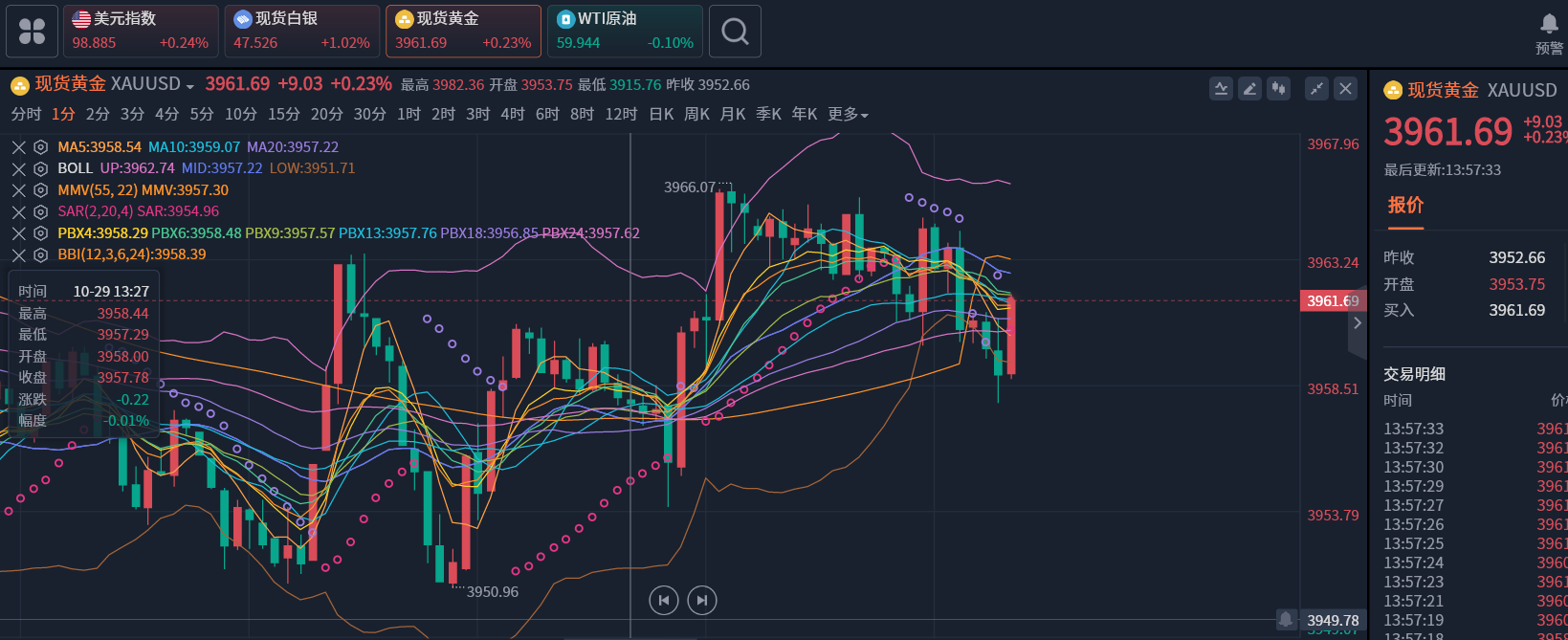The width and height of the screenshot is (1568, 640).
Task: Open the indicator line chart tool
Action: [x=1221, y=89]
